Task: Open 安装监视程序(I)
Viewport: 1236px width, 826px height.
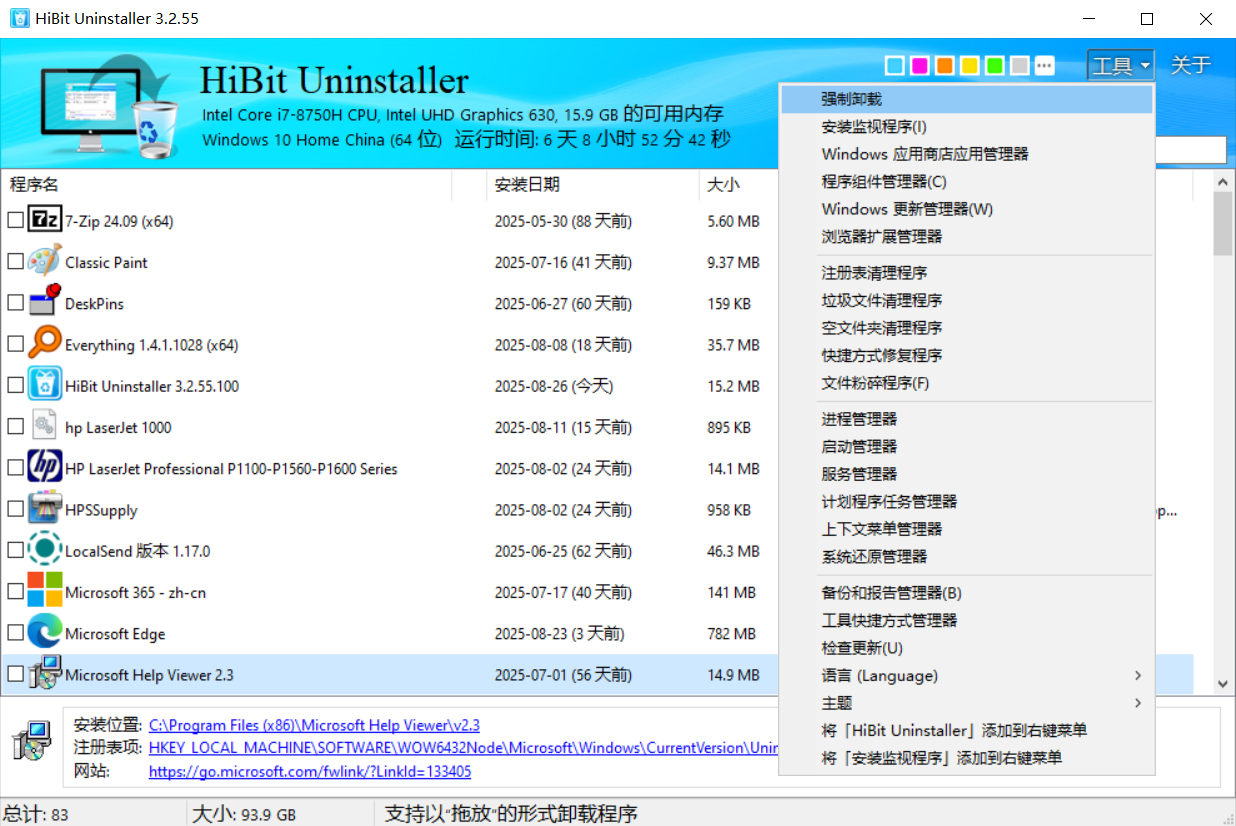Action: (x=966, y=127)
